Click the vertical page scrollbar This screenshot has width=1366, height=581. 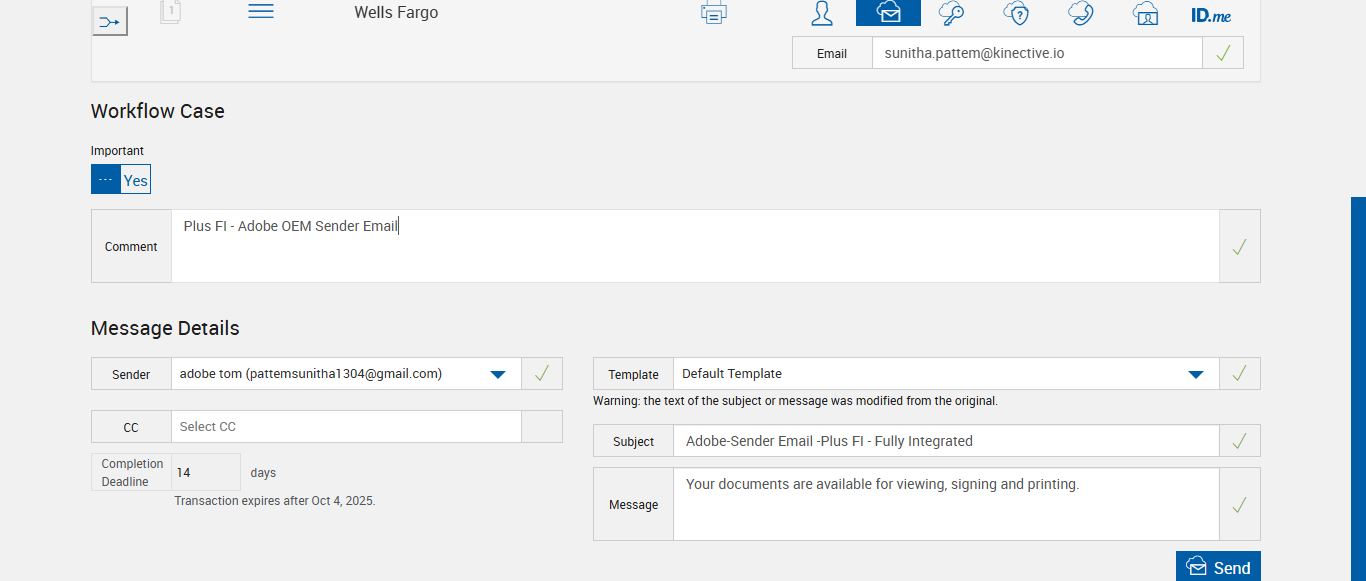pyautogui.click(x=1358, y=388)
